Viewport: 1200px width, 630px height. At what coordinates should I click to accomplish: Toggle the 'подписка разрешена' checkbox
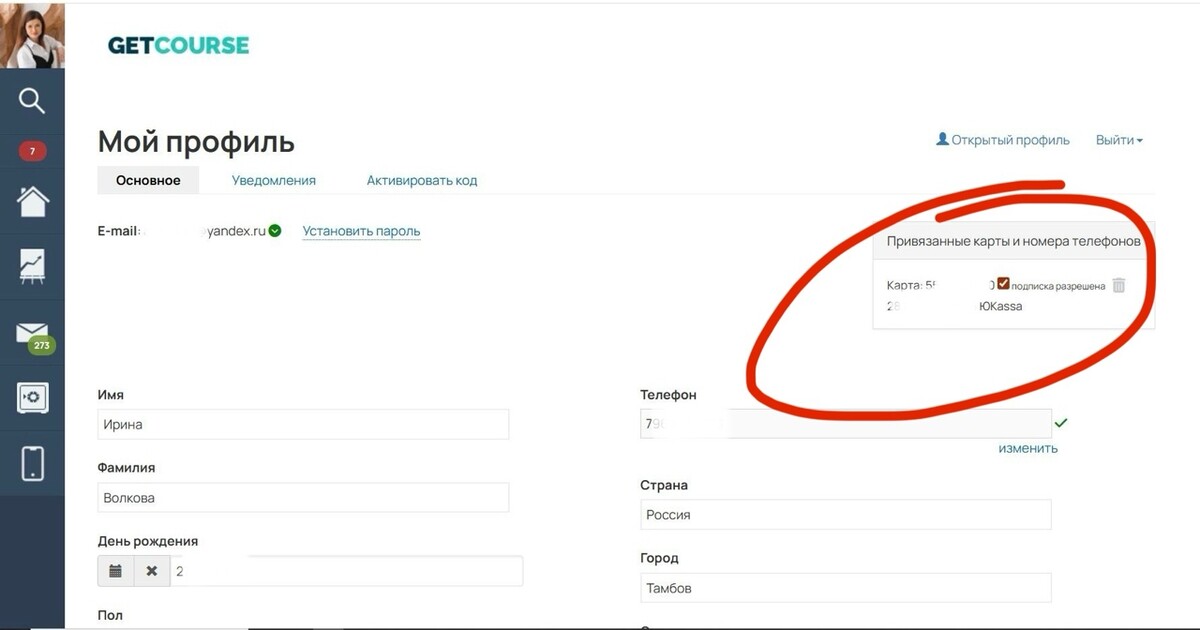(1003, 284)
